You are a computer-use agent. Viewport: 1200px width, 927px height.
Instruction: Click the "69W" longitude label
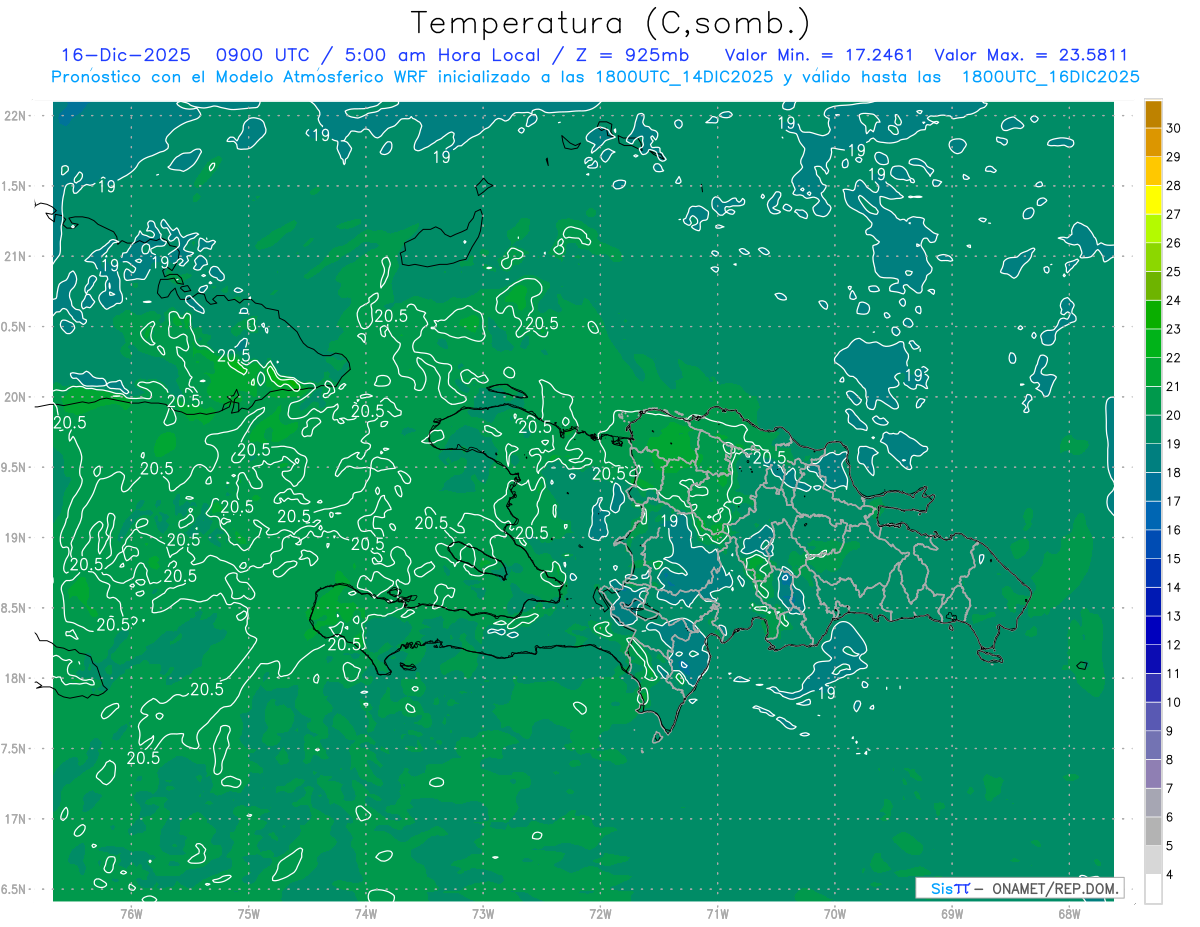point(952,913)
